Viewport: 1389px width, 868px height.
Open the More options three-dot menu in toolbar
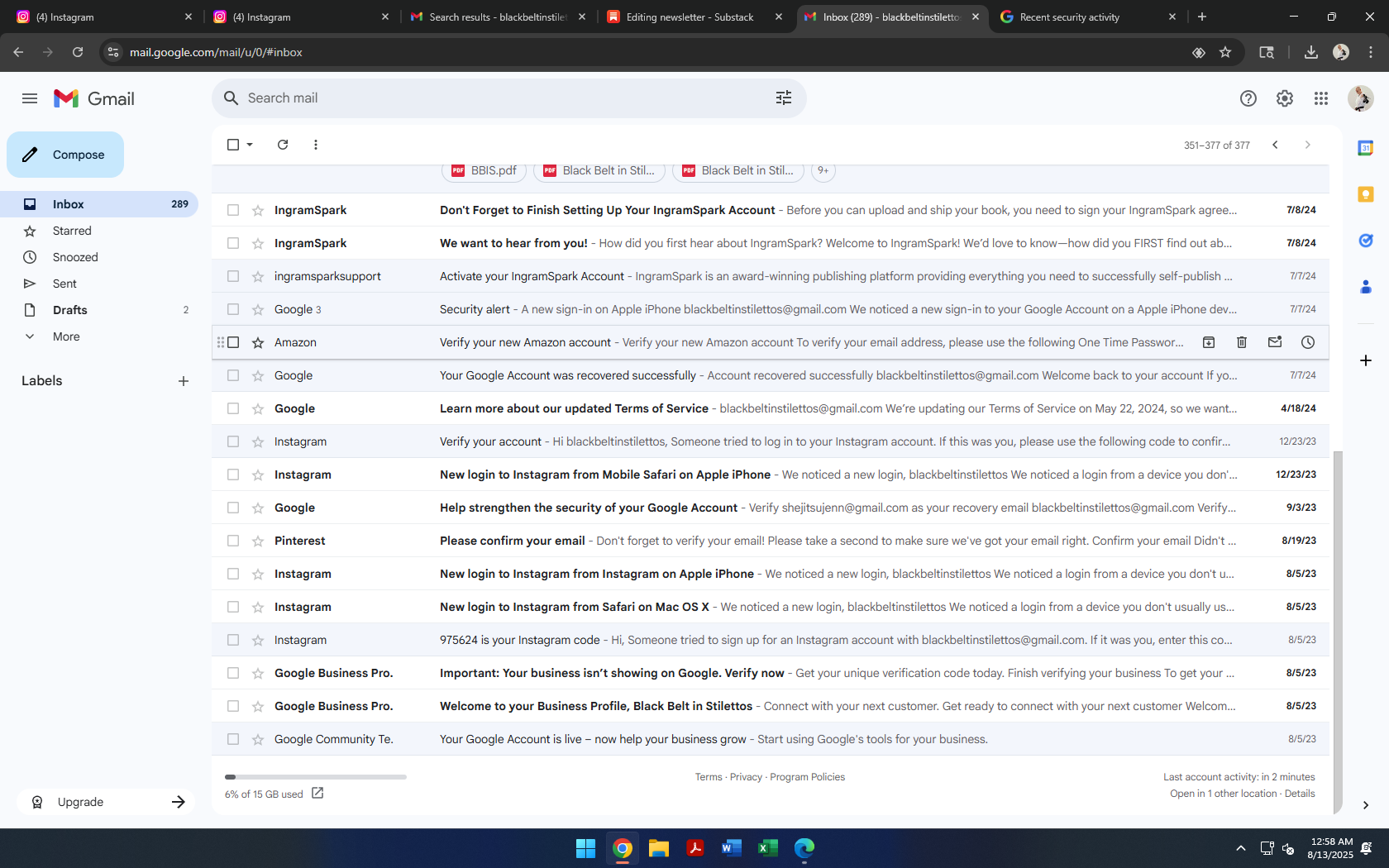coord(316,145)
